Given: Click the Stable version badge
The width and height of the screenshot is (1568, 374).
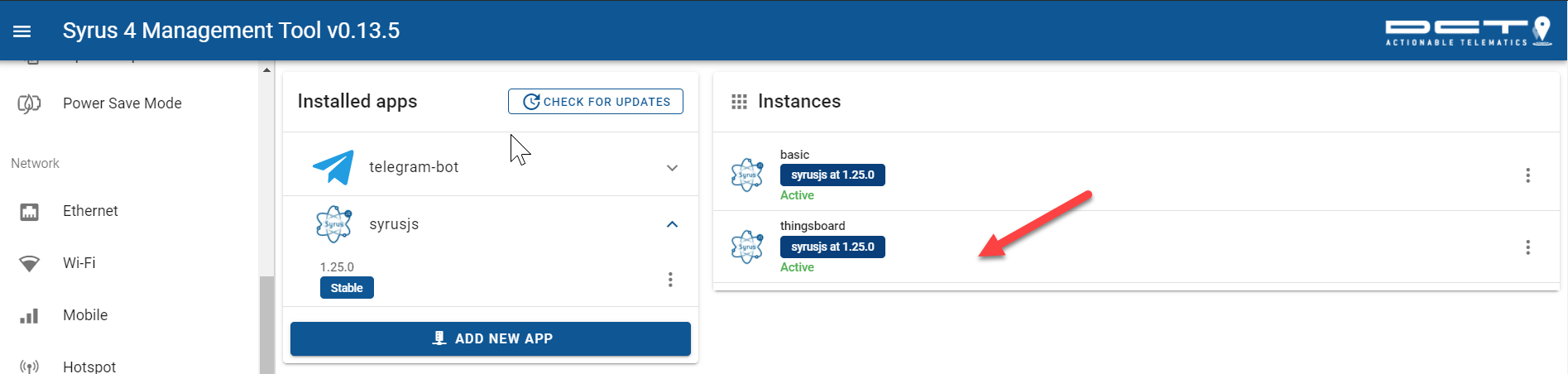Looking at the screenshot, I should [347, 288].
